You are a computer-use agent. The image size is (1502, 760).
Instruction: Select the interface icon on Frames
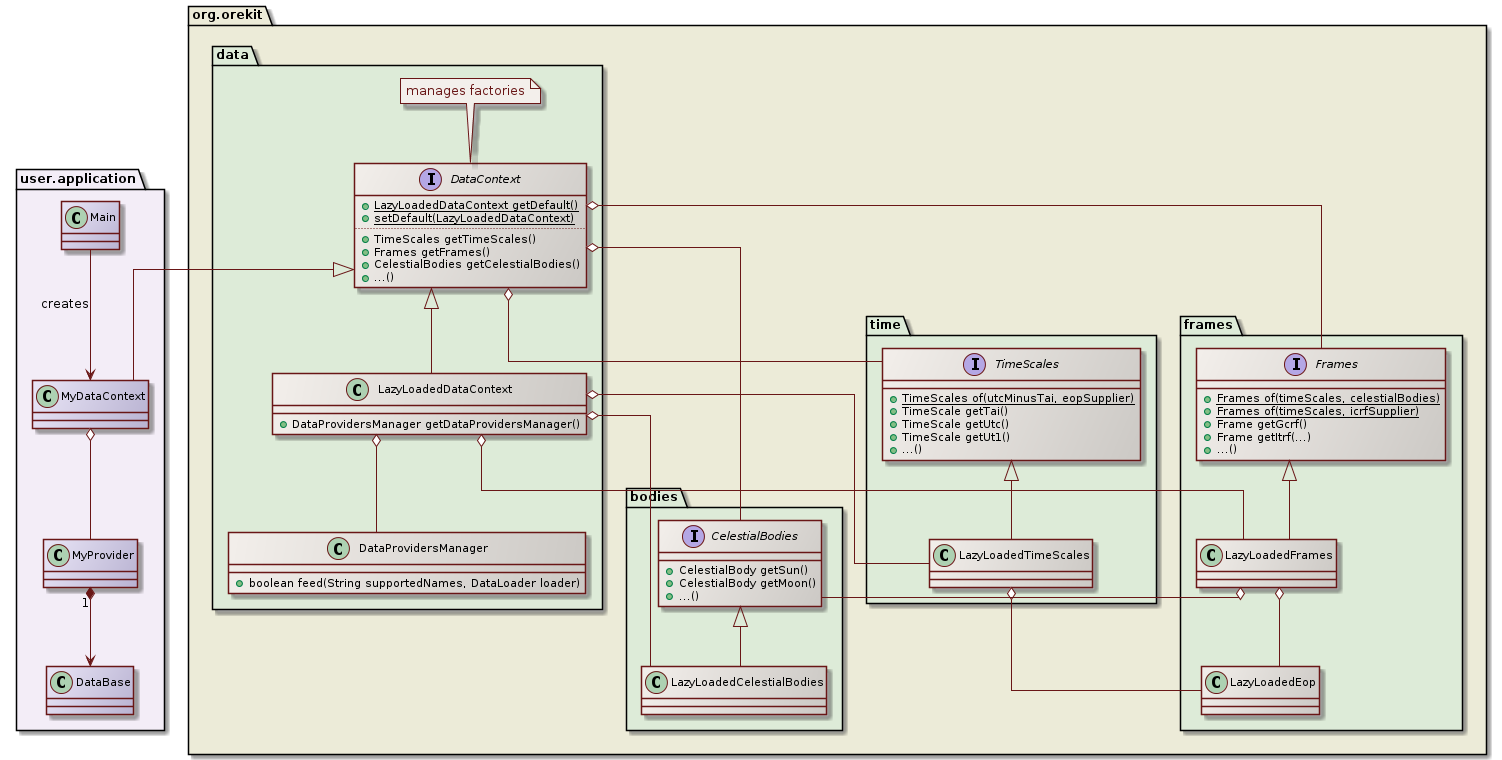coord(1296,363)
